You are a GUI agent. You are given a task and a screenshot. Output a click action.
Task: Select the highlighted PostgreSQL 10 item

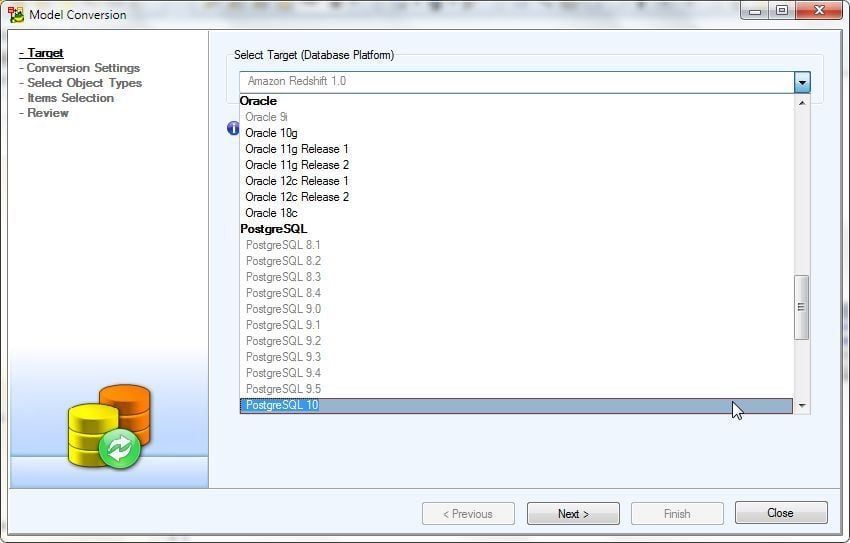pos(516,405)
